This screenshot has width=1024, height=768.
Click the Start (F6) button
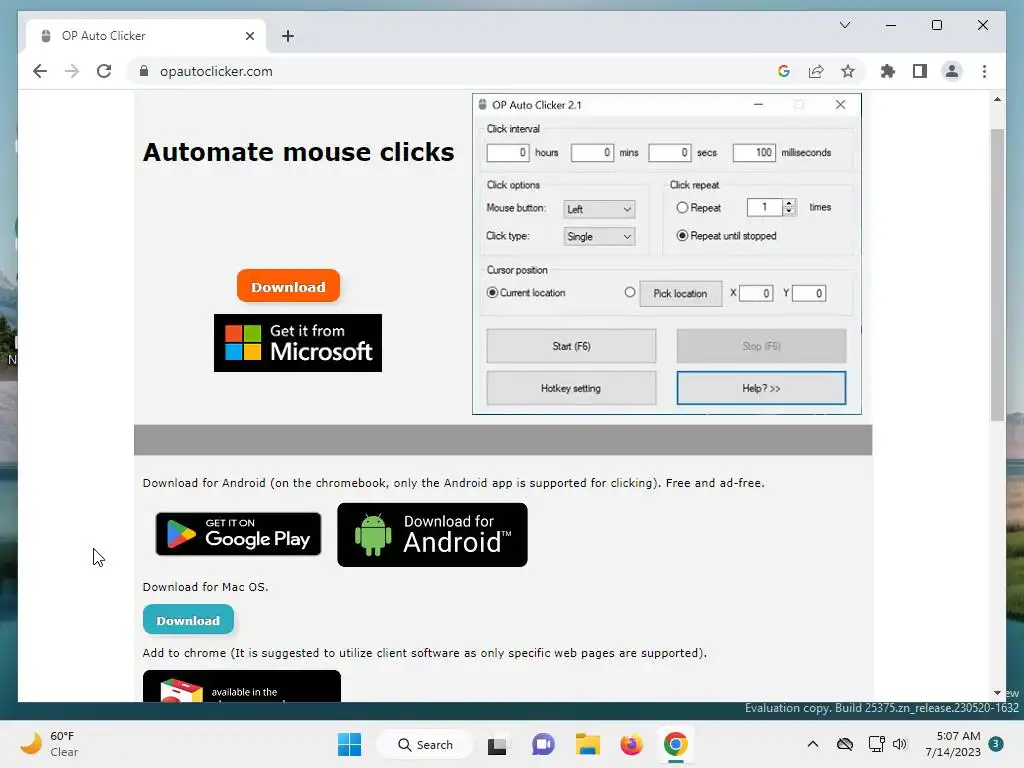point(571,345)
